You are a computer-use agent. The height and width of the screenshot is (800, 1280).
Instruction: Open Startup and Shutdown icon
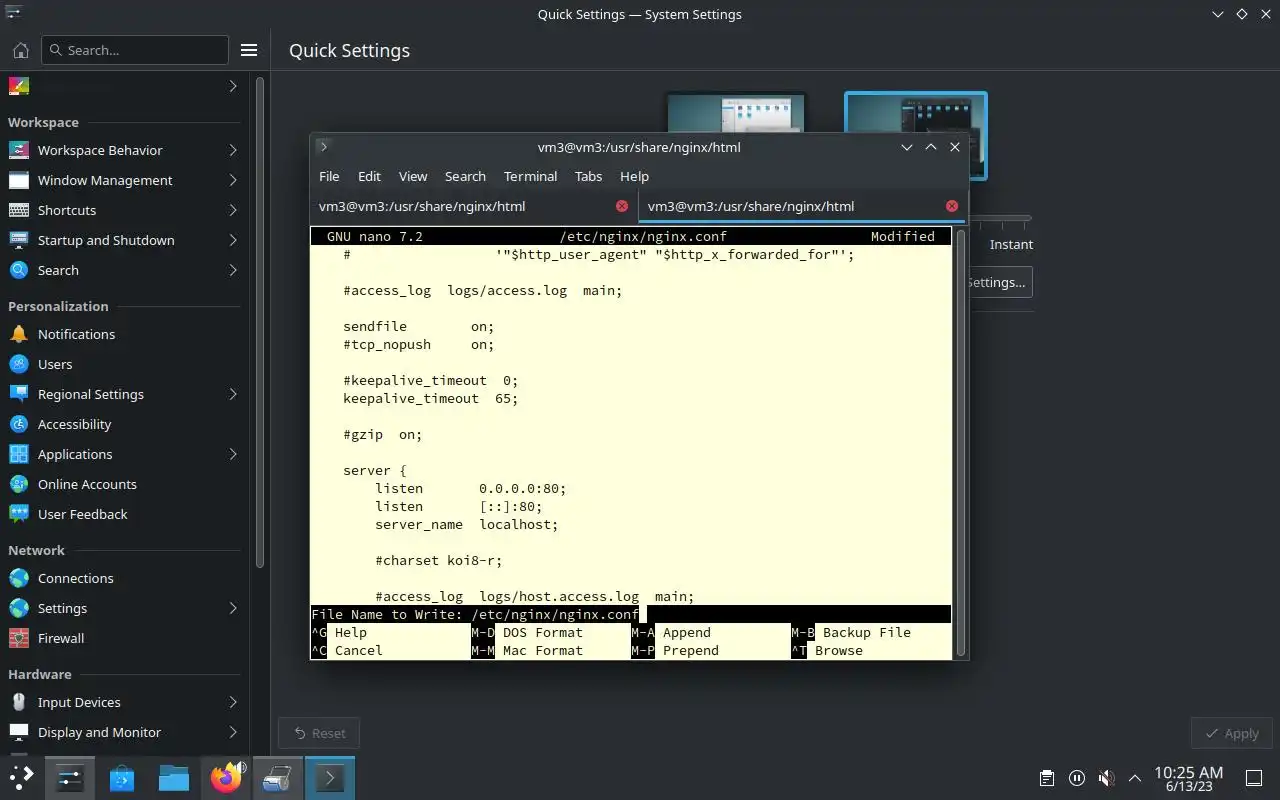[19, 240]
